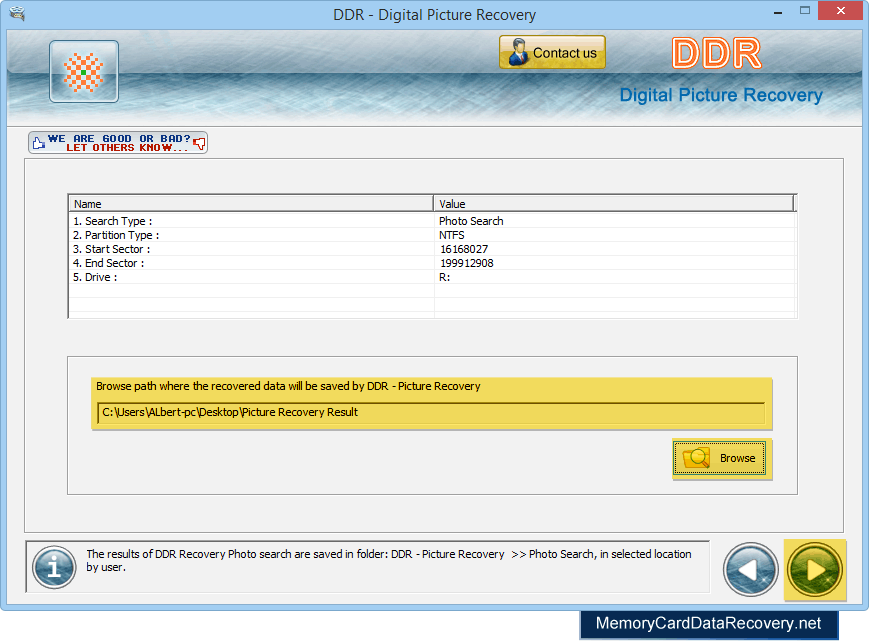The width and height of the screenshot is (869, 641).
Task: Select the '5. Drive :' row
Action: click(x=432, y=277)
